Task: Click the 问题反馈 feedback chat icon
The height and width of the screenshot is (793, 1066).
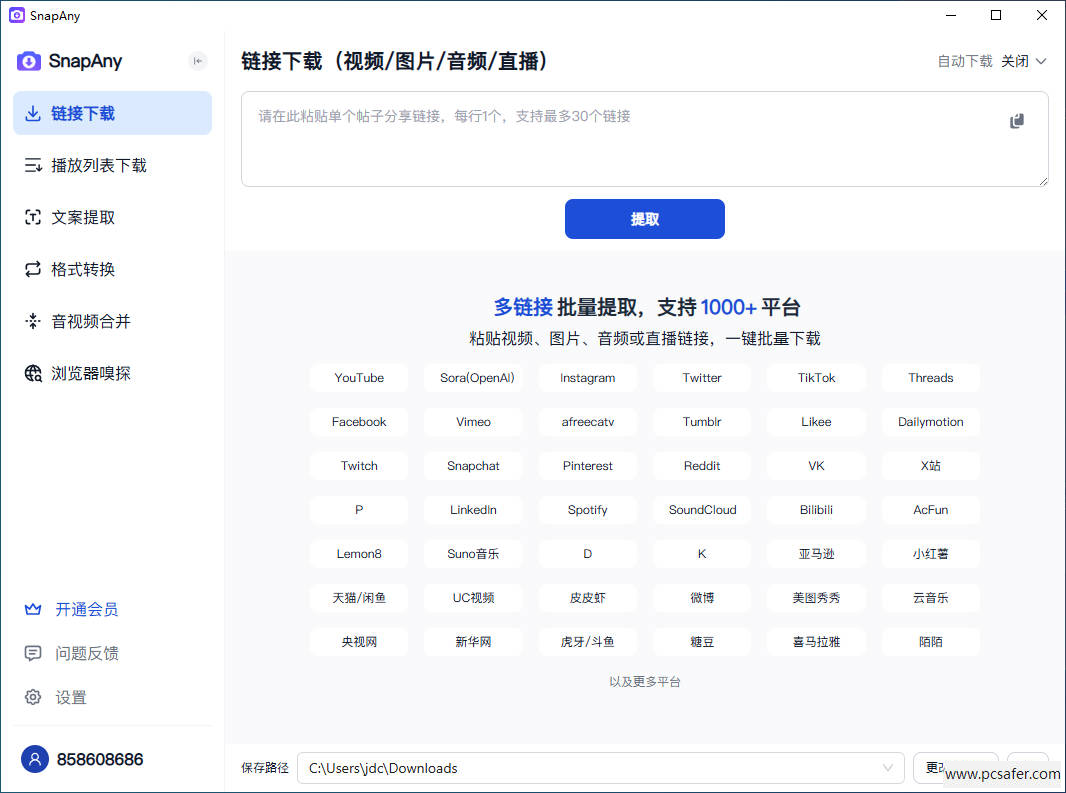Action: click(33, 653)
